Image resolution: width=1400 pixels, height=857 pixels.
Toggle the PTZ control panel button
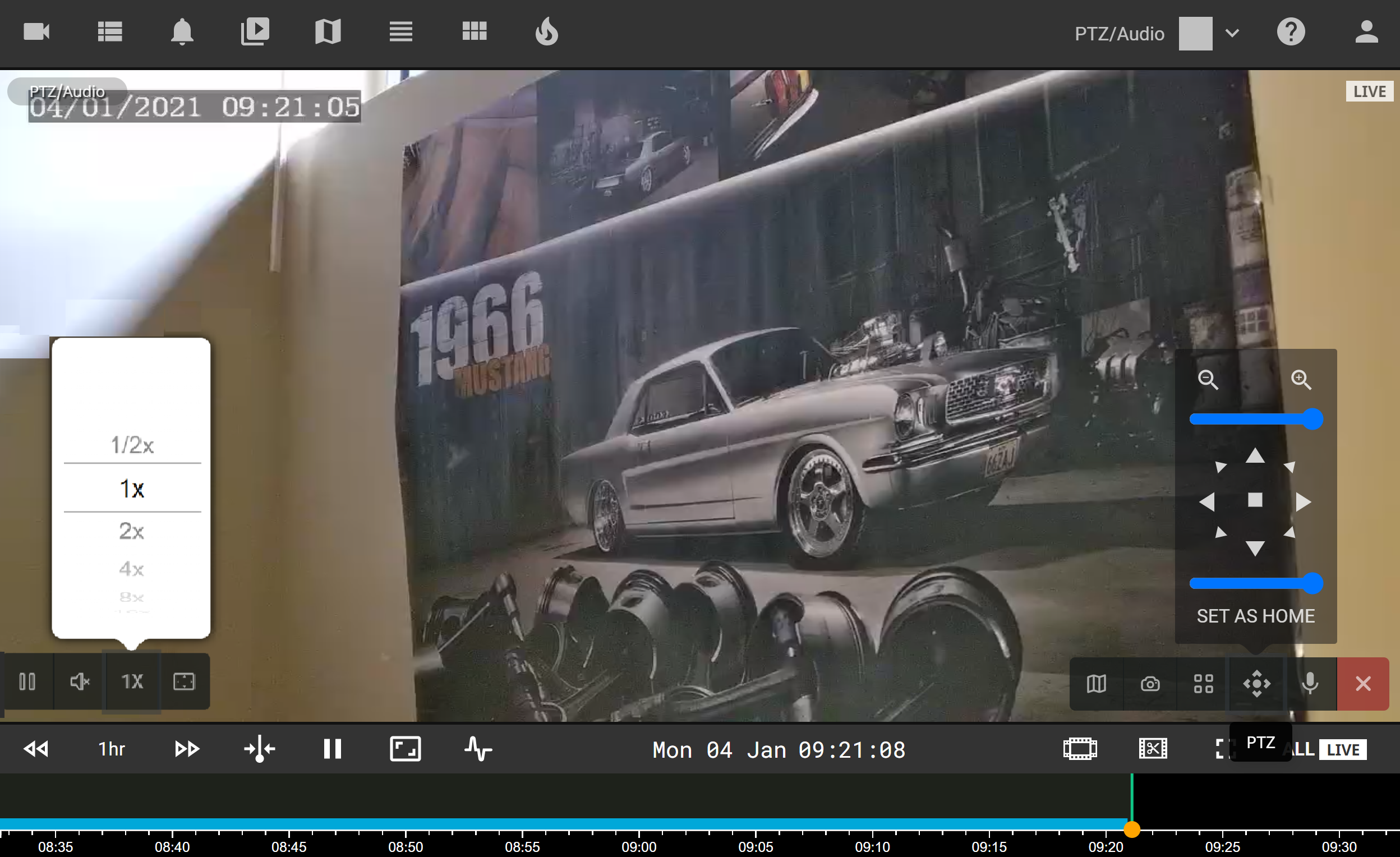click(x=1256, y=684)
